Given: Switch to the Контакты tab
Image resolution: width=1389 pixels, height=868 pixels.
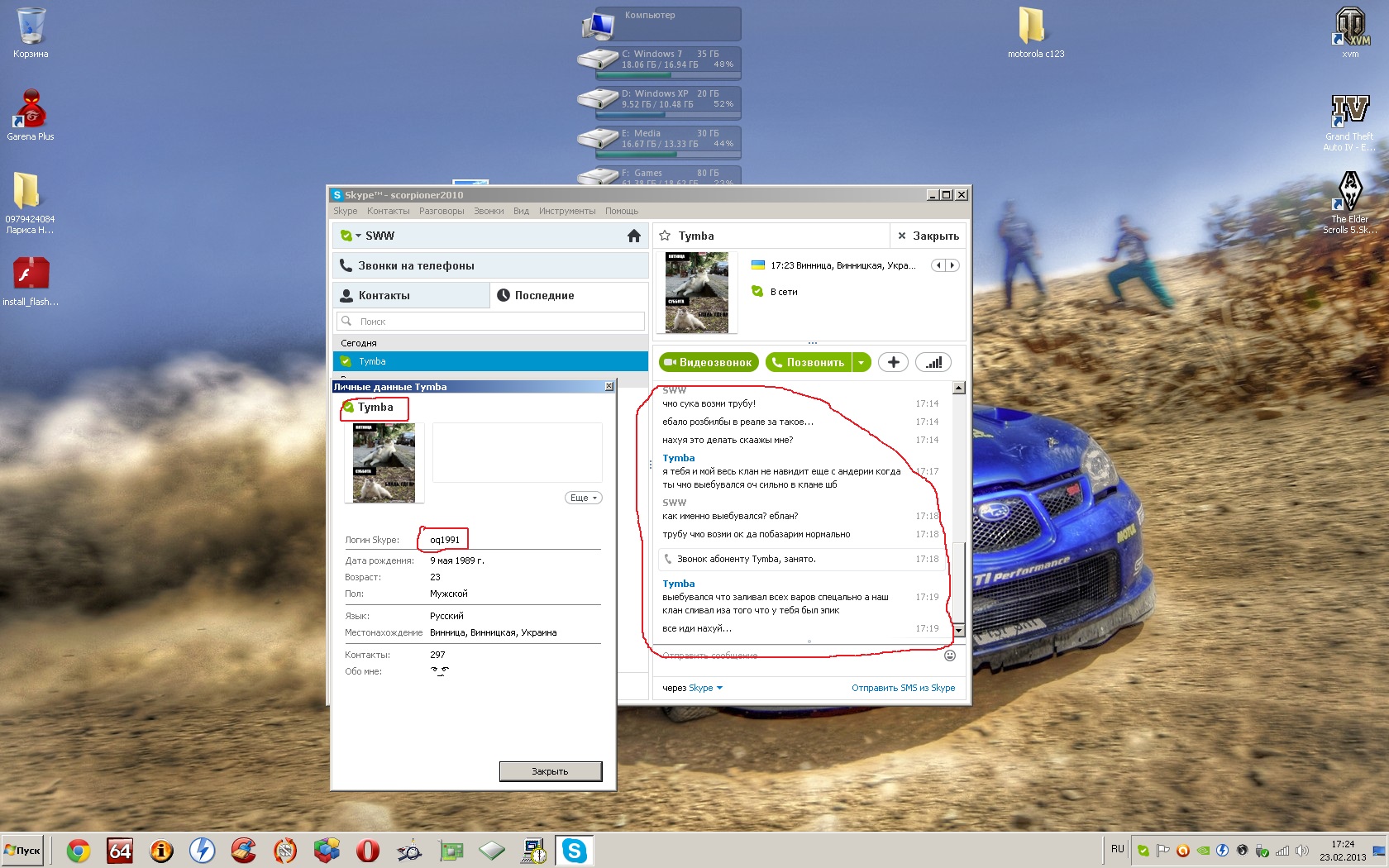Looking at the screenshot, I should tap(411, 295).
